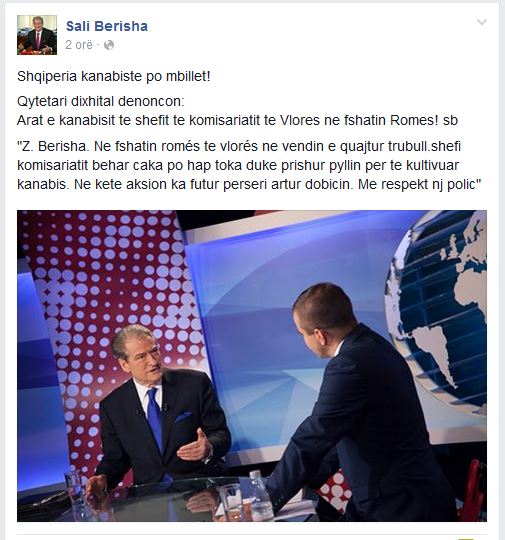505x540 pixels.
Task: Click the public globe privacy icon
Action: pos(109,45)
